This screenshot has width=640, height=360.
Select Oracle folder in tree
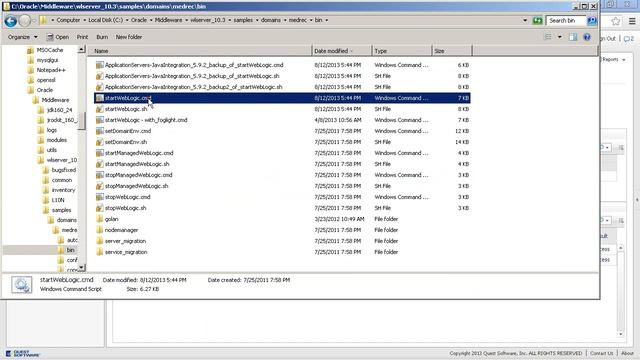click(44, 90)
